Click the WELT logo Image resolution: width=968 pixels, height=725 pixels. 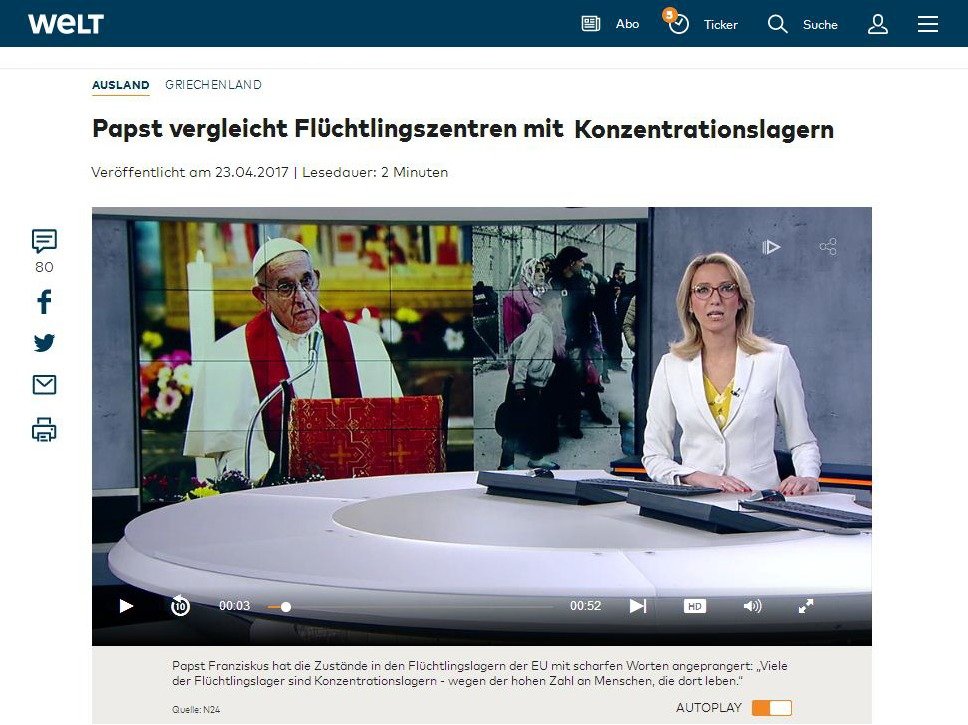[x=66, y=24]
